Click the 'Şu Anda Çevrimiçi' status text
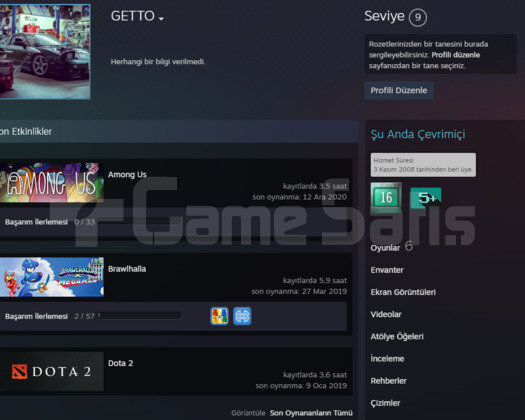525x420 pixels. (x=418, y=134)
